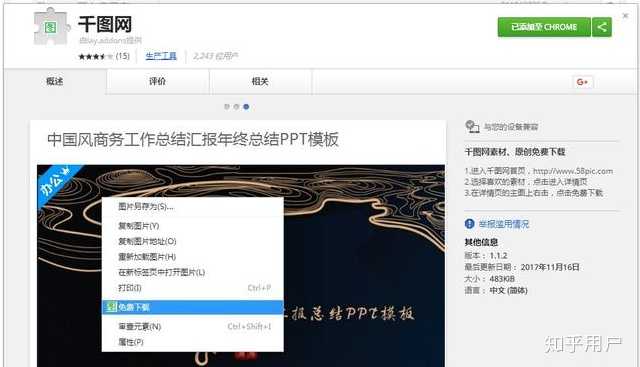Switch to the 概述 tab
The image size is (640, 367).
(x=55, y=81)
